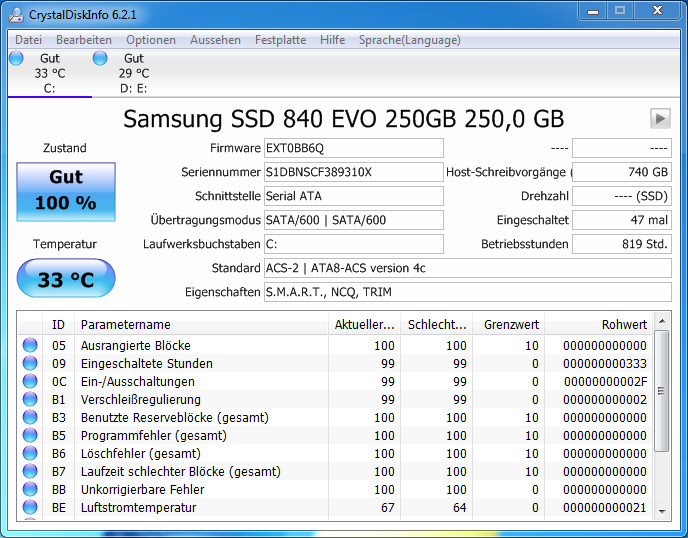
Task: Click status orb for Luftstromtemperatur row
Action: pos(30,507)
